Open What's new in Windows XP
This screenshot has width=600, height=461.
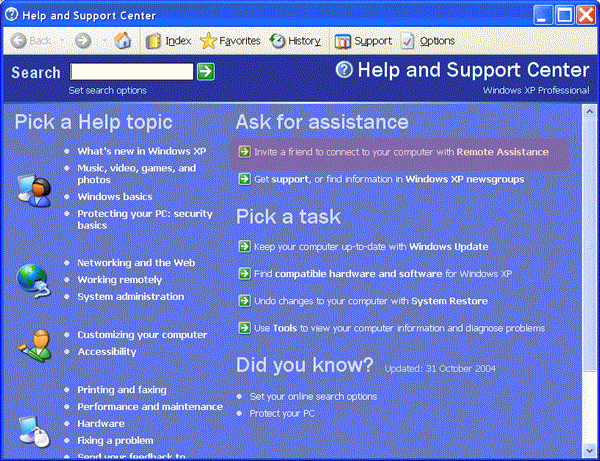(x=142, y=151)
